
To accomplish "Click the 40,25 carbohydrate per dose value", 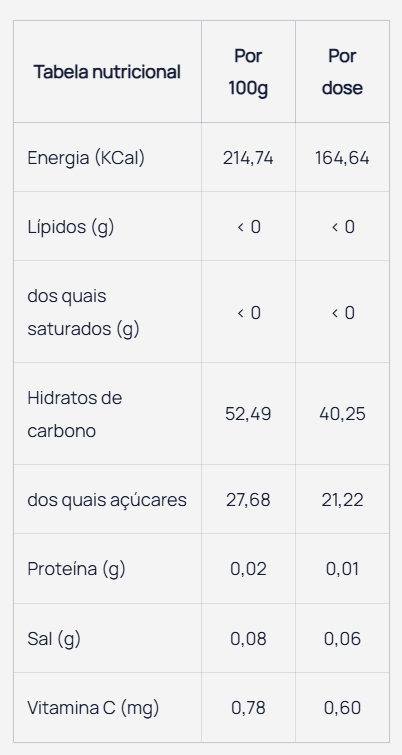I will pos(342,414).
